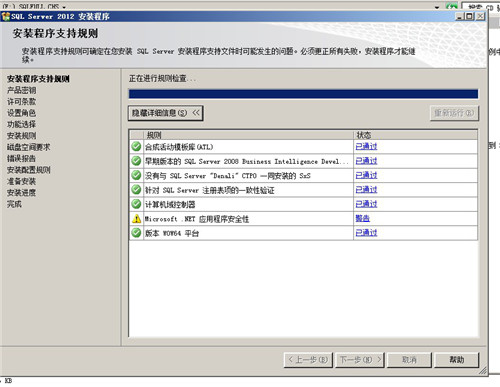Click 上一步 button
The height and width of the screenshot is (387, 500).
308,360
